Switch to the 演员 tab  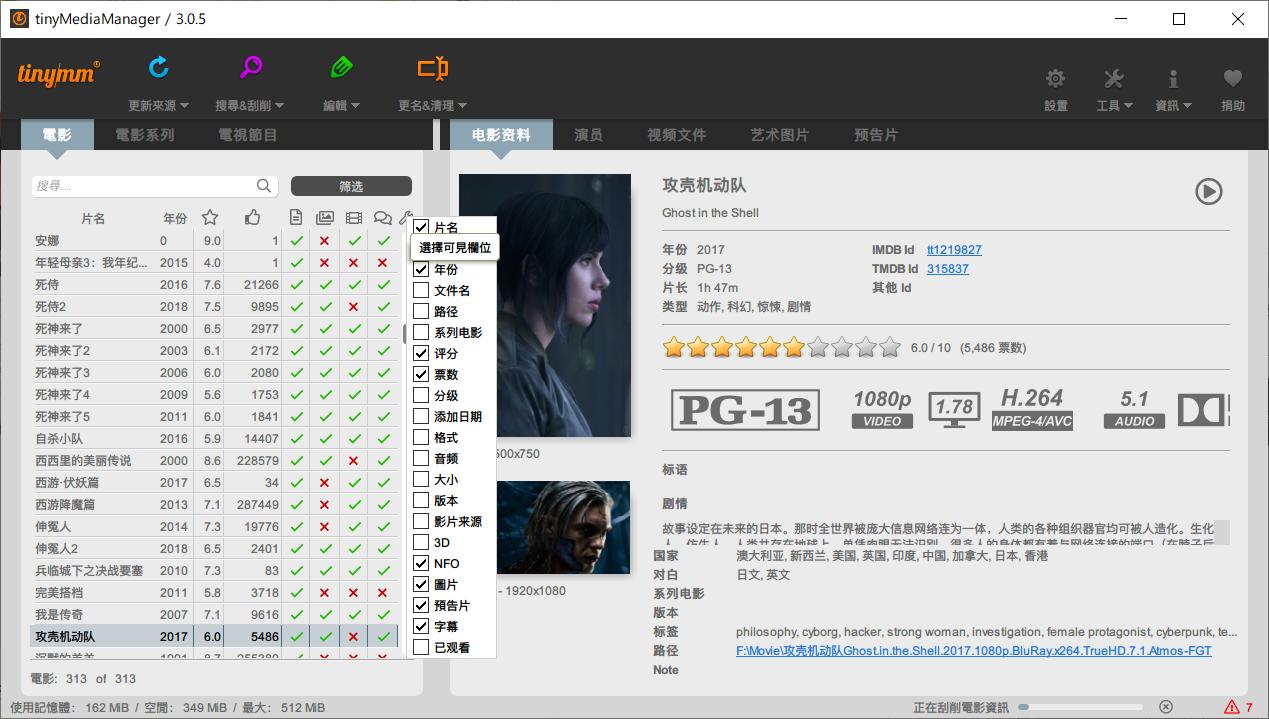tap(589, 134)
